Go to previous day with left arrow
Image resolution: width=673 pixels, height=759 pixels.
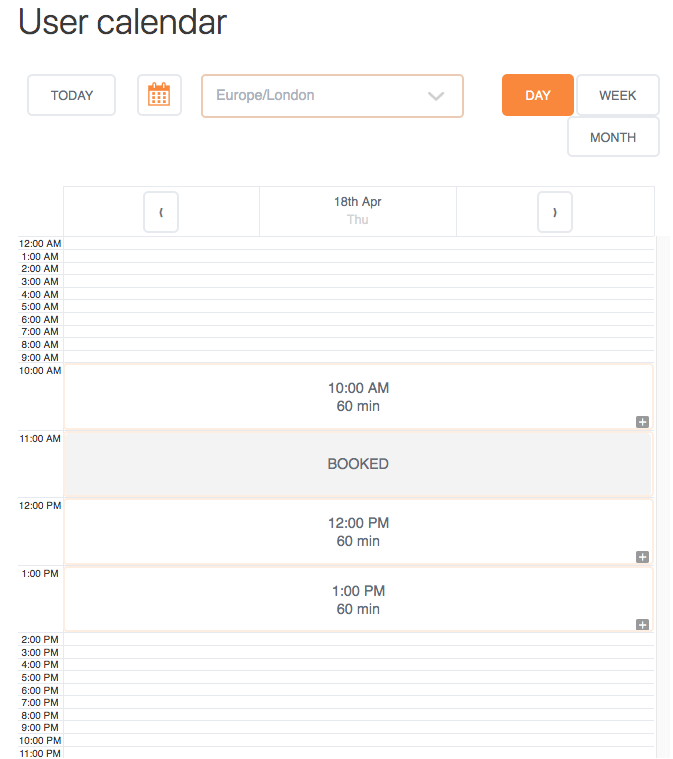[x=161, y=212]
